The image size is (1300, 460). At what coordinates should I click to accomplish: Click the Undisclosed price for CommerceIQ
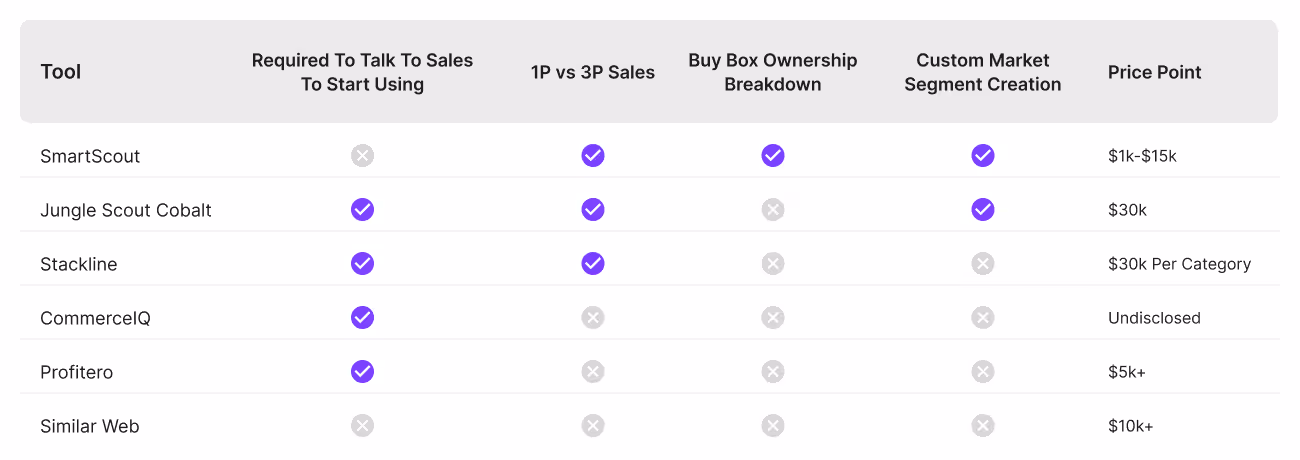pos(1154,318)
